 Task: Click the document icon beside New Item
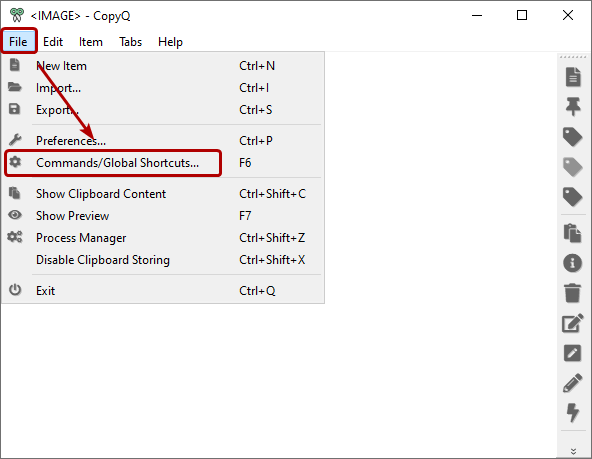point(15,65)
